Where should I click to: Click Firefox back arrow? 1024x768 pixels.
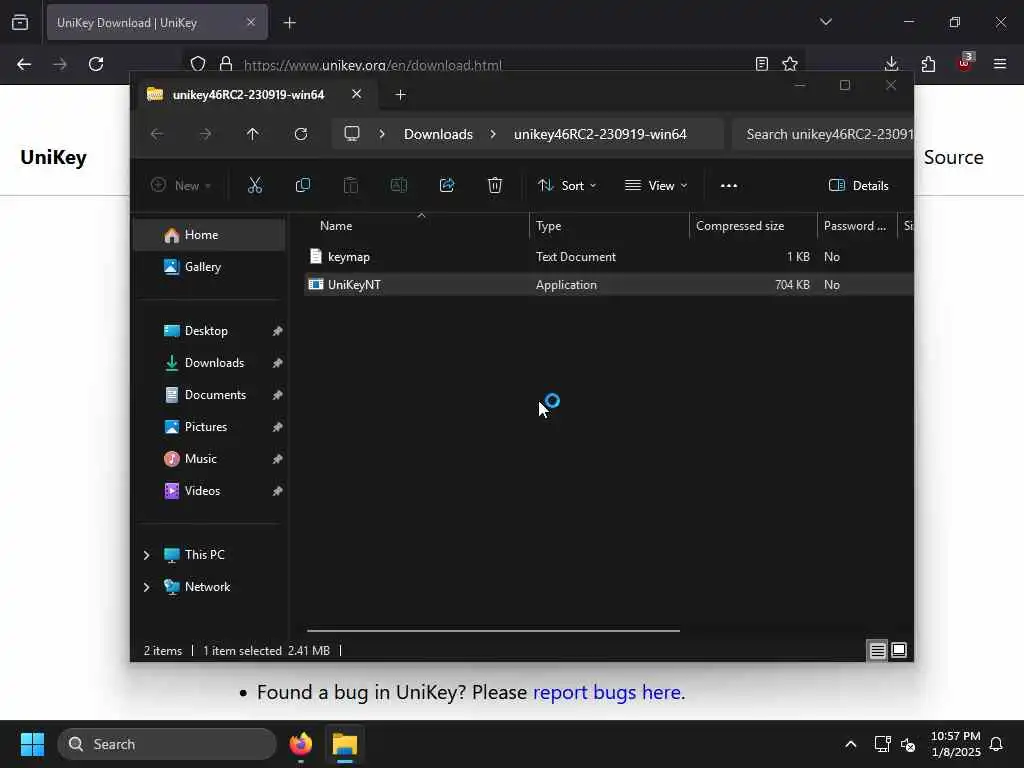coord(24,64)
